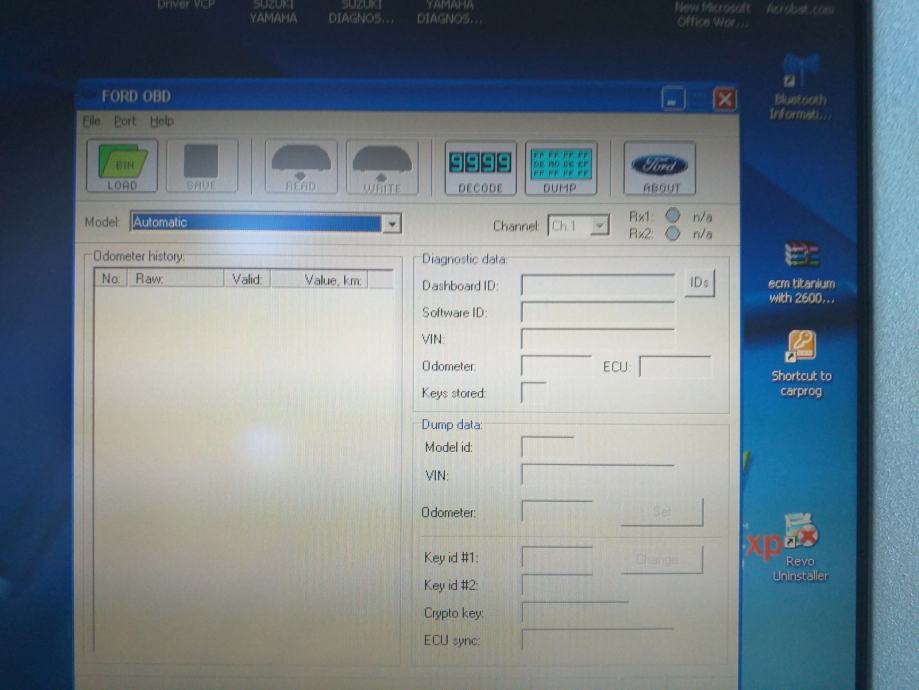The width and height of the screenshot is (919, 690).
Task: Click the DECODE 9999 toolbar icon
Action: coord(480,169)
